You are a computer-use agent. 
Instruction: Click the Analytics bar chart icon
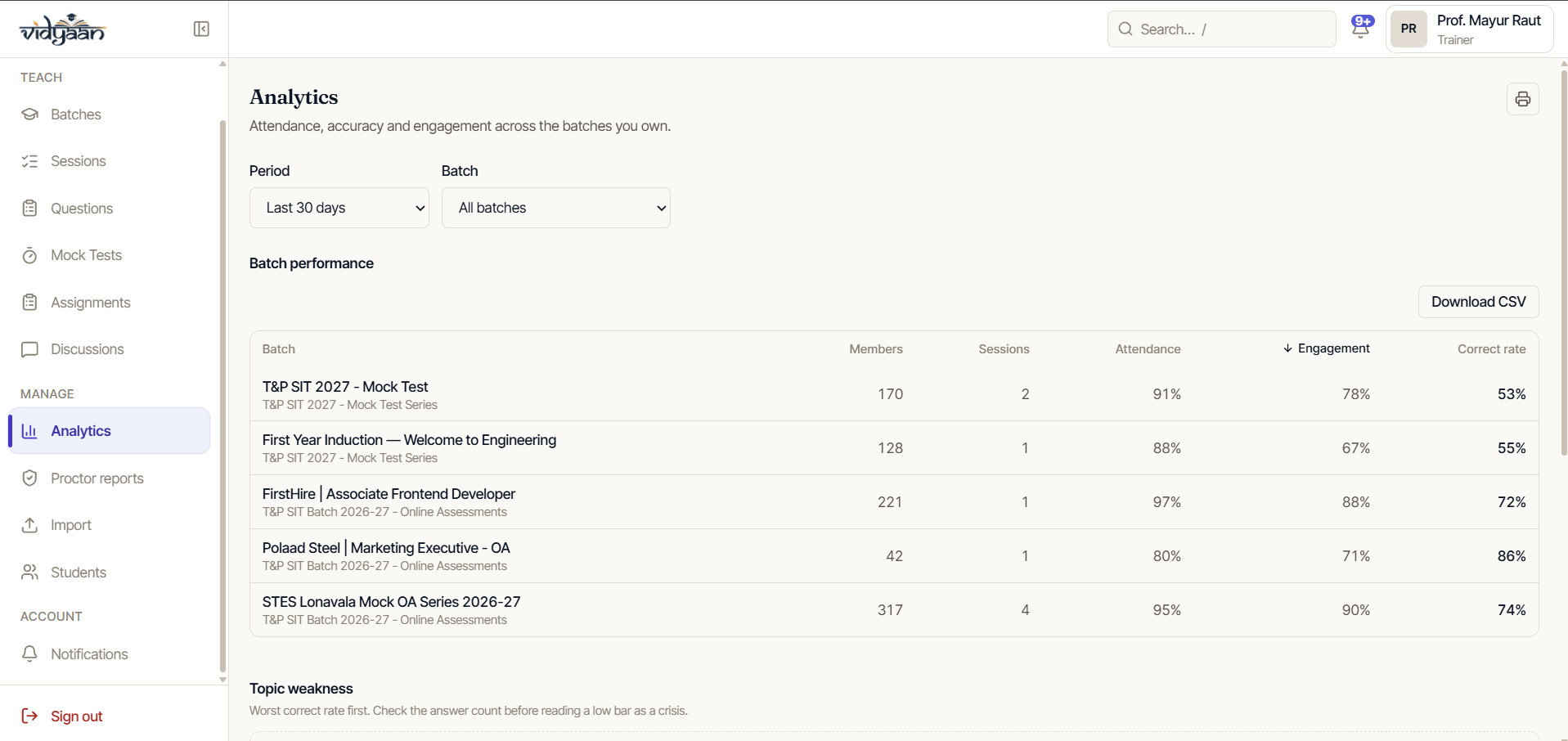click(29, 431)
